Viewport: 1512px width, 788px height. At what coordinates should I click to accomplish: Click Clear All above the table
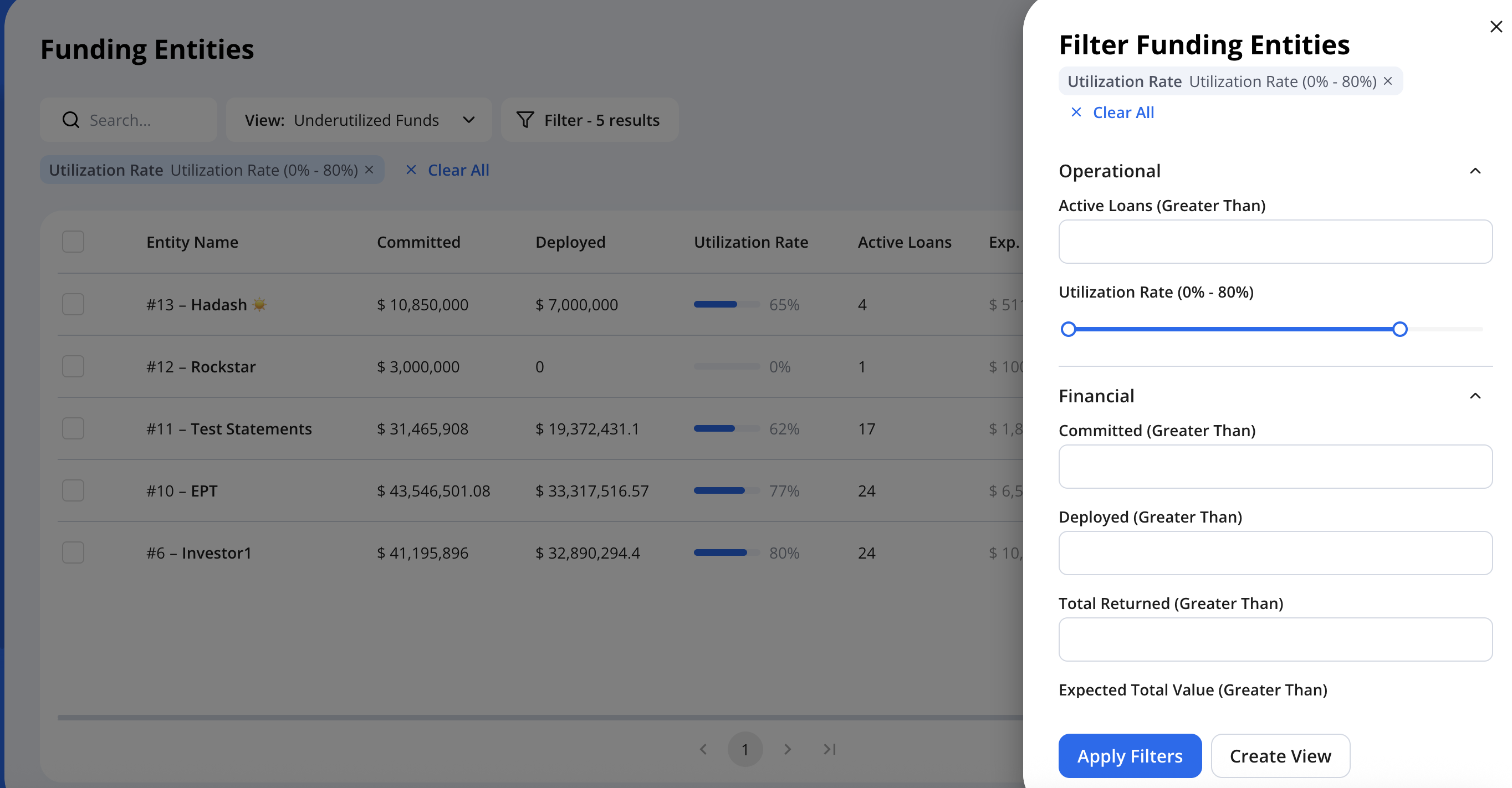[x=447, y=170]
